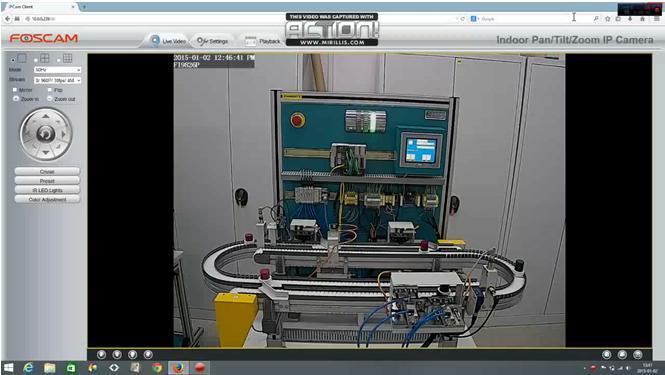Click the Firefox taskbar icon
Screen dimensions: 665x375
pos(178,368)
